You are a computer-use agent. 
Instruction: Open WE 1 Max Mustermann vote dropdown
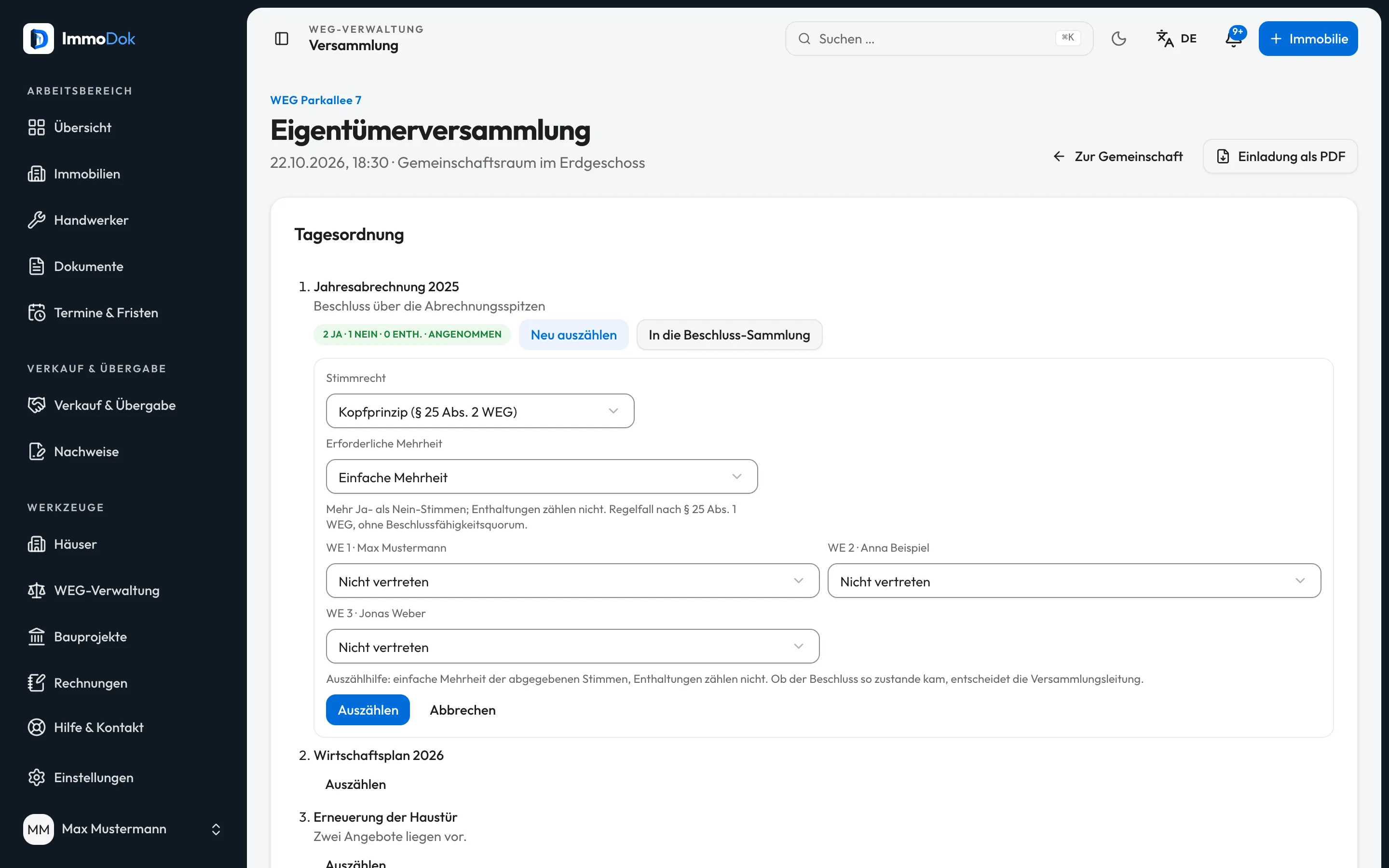(572, 581)
